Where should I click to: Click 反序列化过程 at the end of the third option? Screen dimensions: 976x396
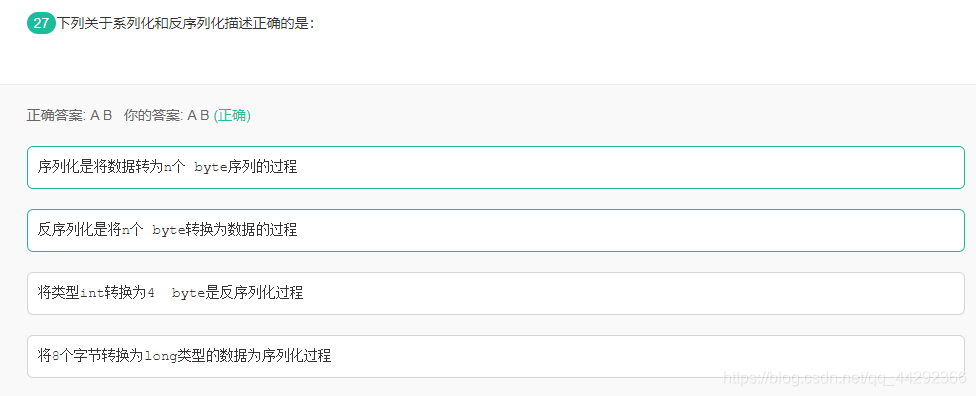[261, 293]
